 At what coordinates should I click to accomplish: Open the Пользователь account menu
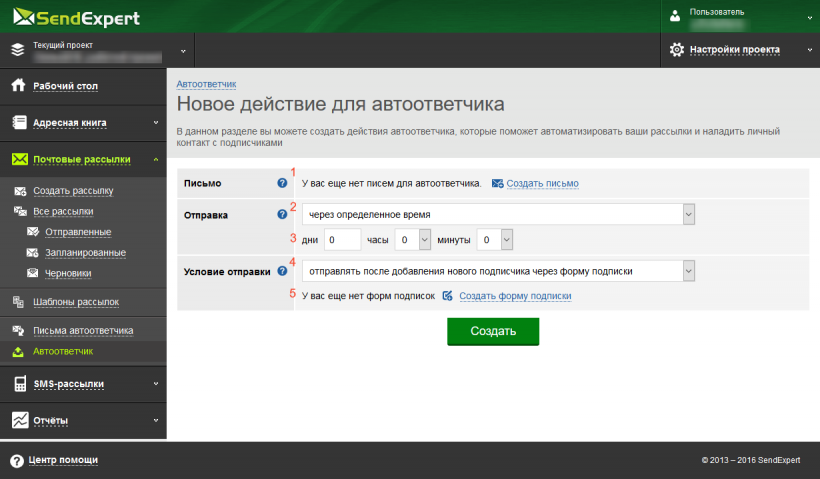740,16
